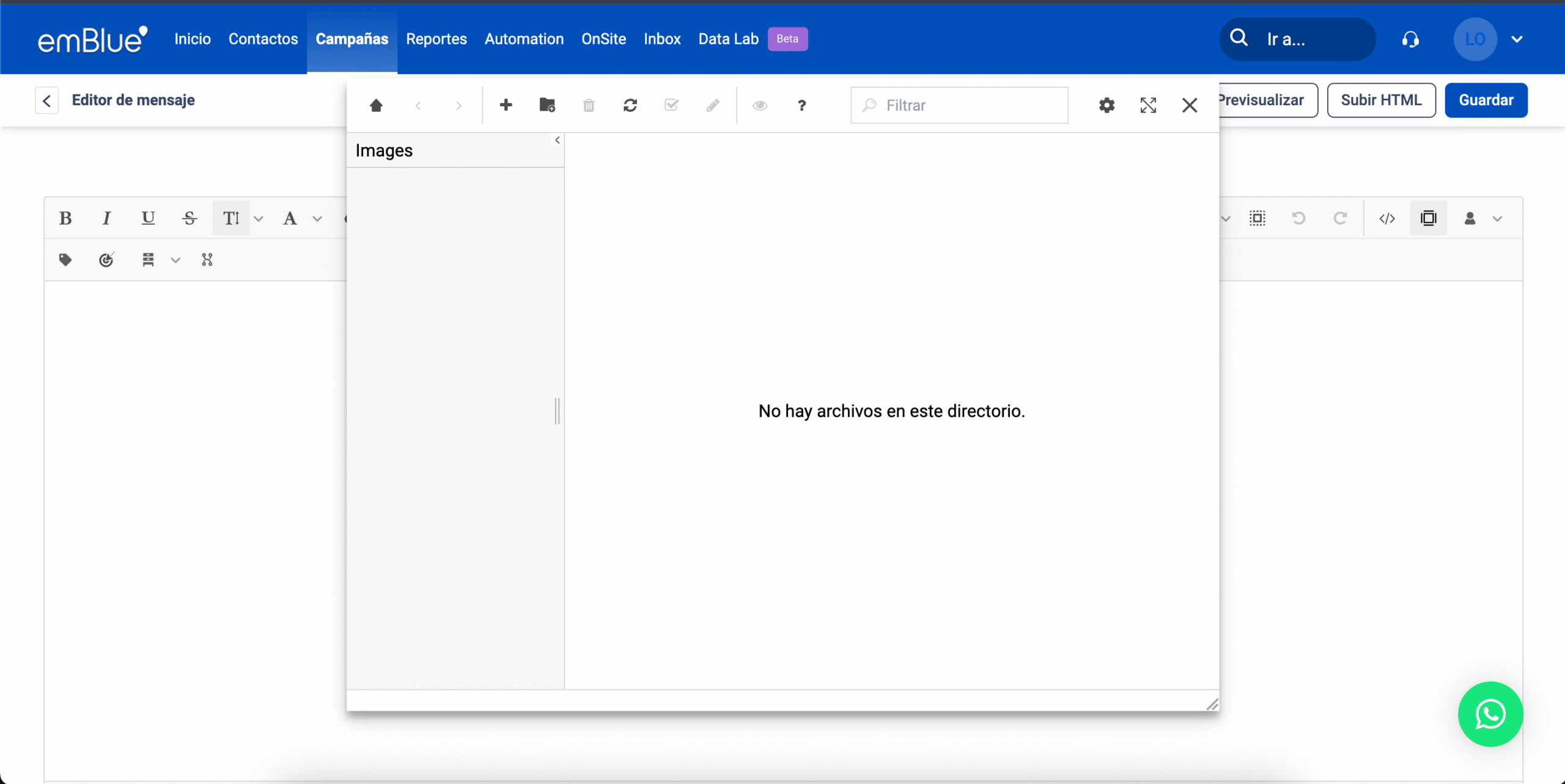
Task: Open file browser settings gear
Action: click(x=1107, y=105)
